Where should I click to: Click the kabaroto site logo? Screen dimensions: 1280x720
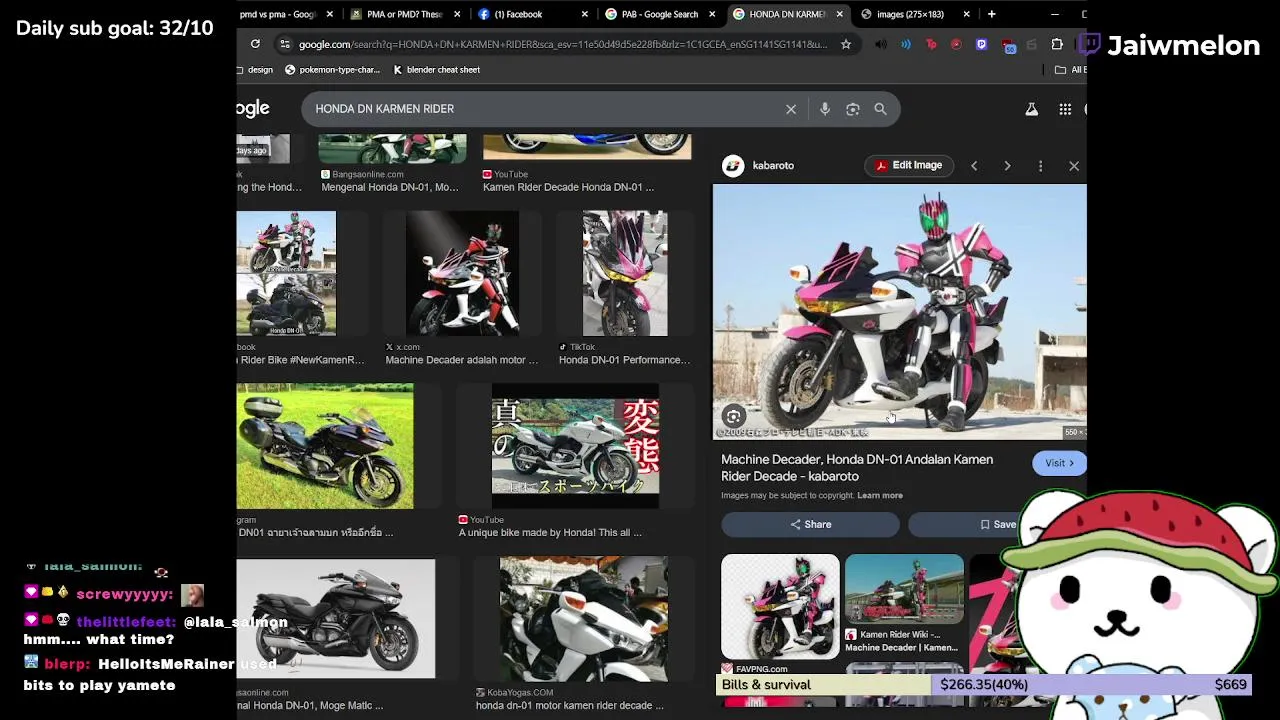coord(734,166)
